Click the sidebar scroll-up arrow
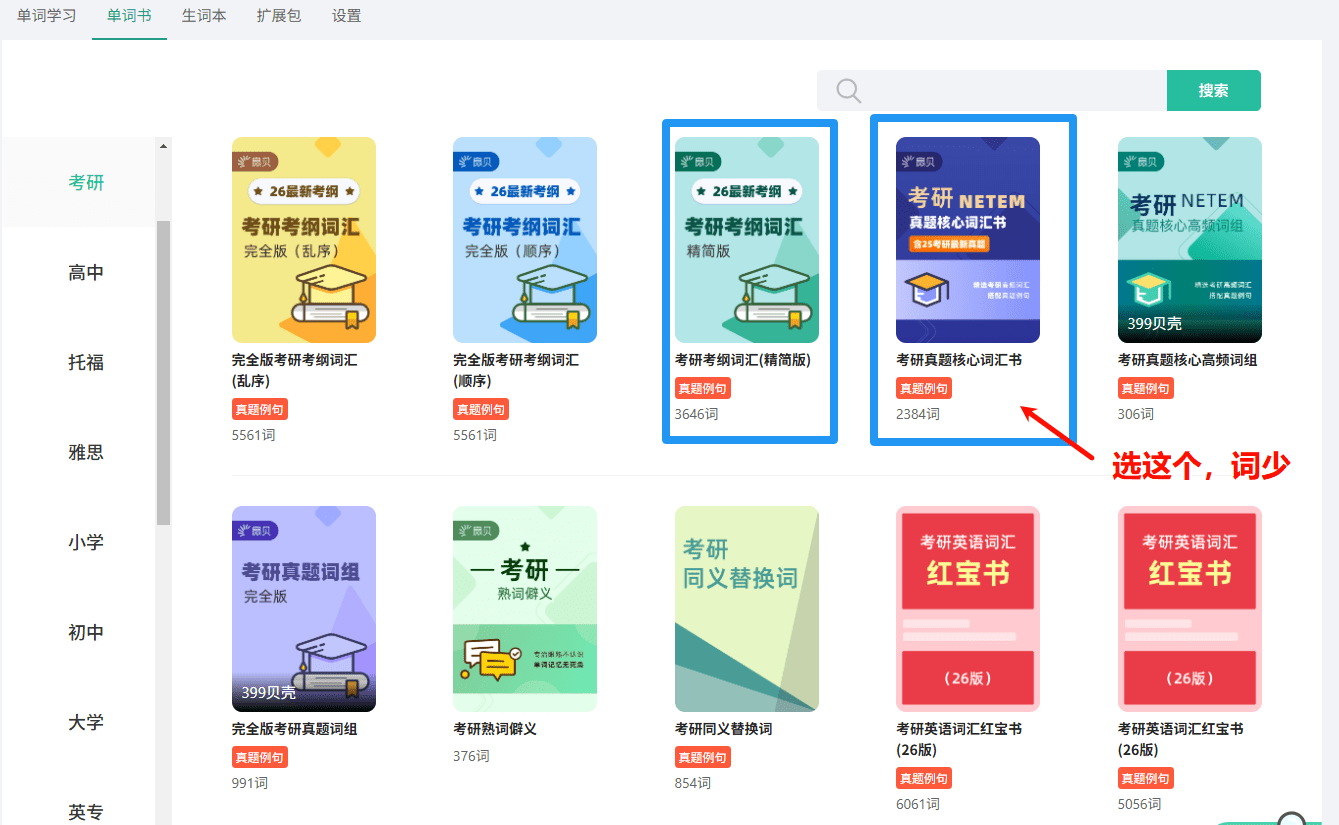The width and height of the screenshot is (1339, 825). pos(164,146)
